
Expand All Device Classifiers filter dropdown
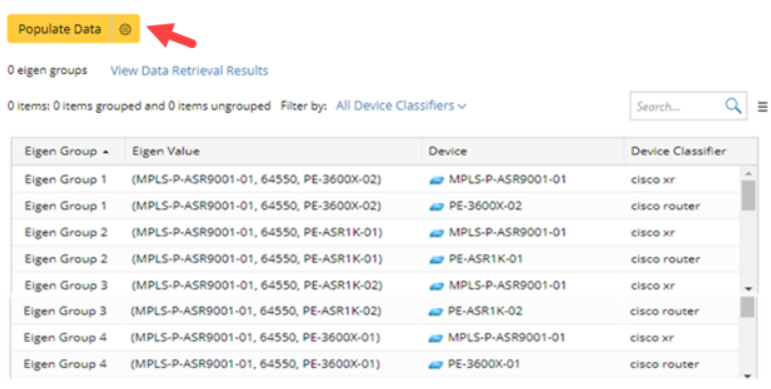click(401, 106)
